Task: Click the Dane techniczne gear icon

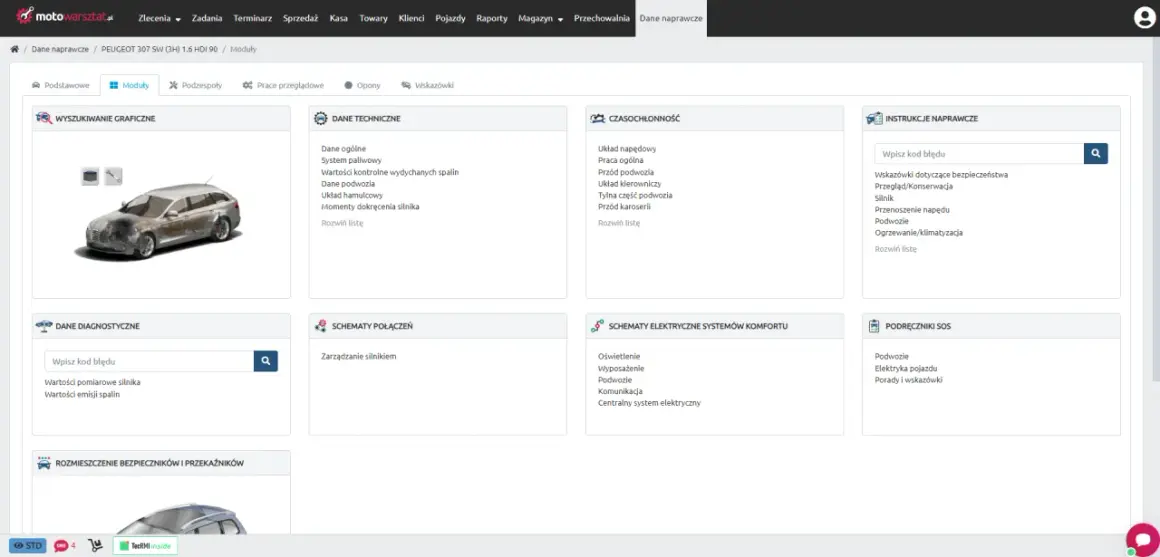Action: pos(320,118)
